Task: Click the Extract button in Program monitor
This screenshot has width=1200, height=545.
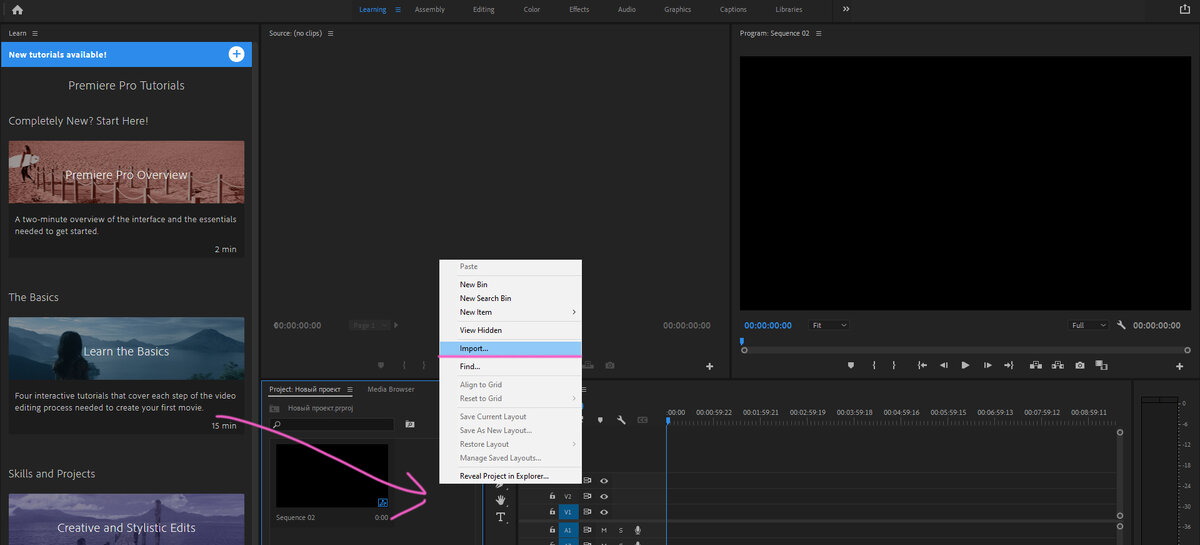Action: pos(1057,366)
